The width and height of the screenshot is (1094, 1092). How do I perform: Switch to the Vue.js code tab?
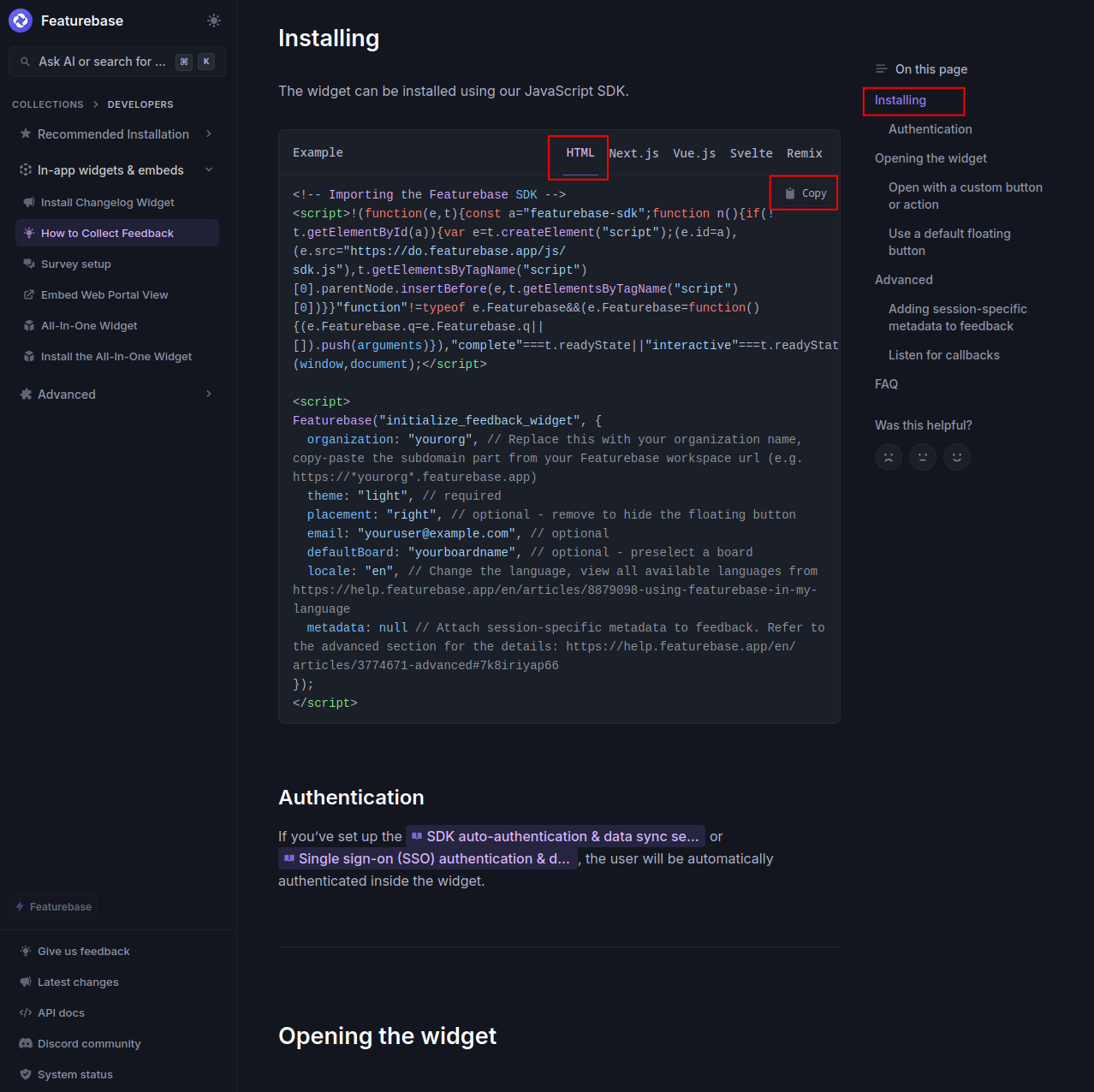coord(694,153)
